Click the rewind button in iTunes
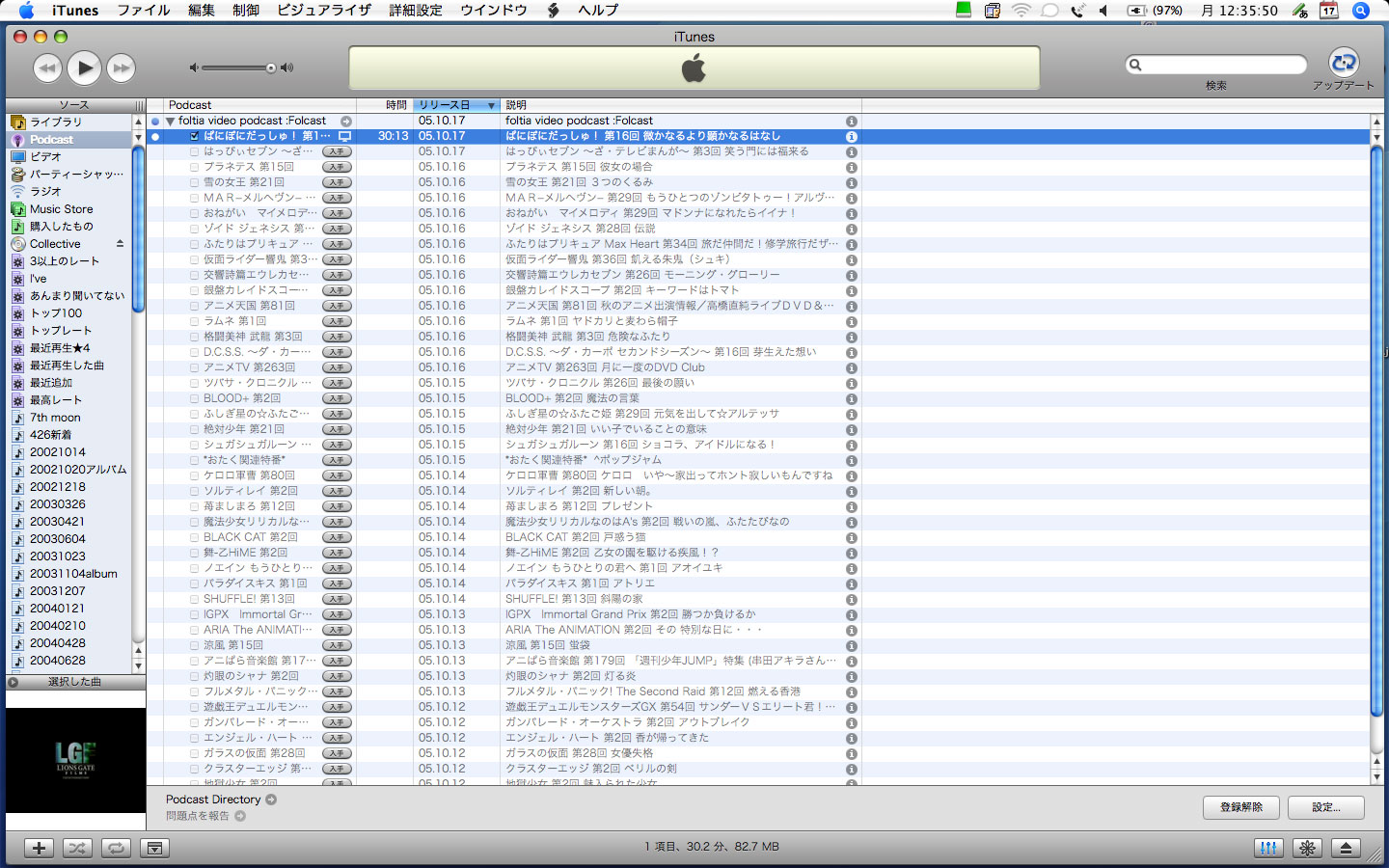Screen dimensions: 1389x868 coord(47,68)
